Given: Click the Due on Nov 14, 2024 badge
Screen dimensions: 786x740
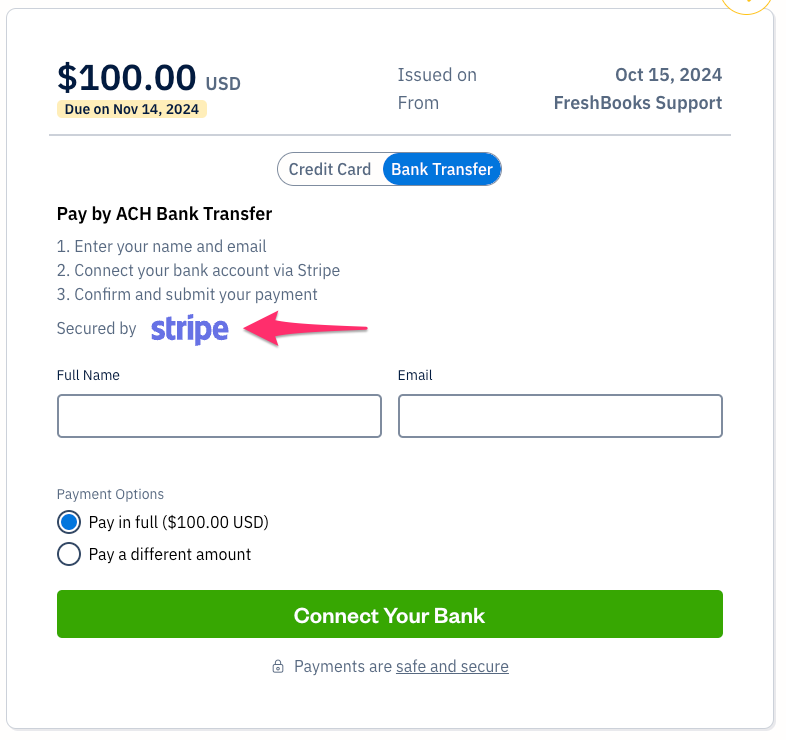Looking at the screenshot, I should pyautogui.click(x=132, y=109).
